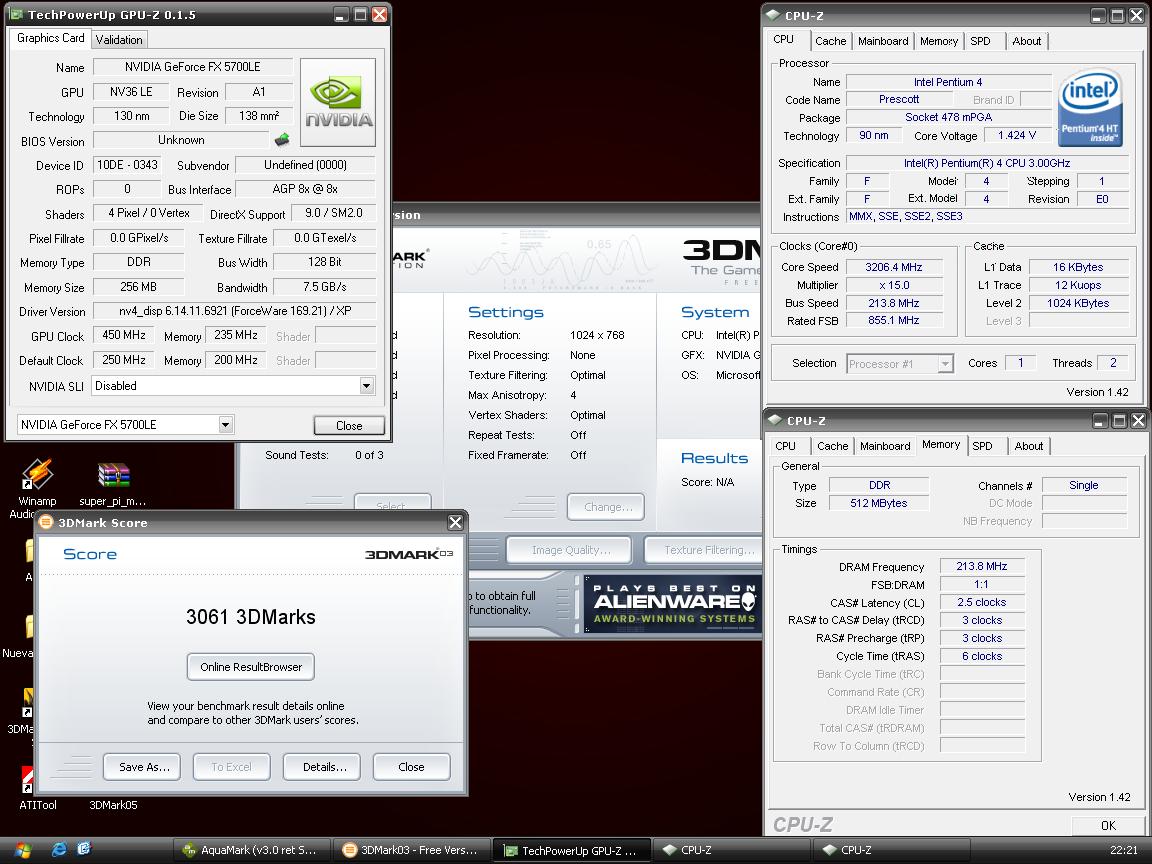This screenshot has height=864, width=1152.
Task: Launch Internet Explorer from the quick launch bar
Action: 60,849
